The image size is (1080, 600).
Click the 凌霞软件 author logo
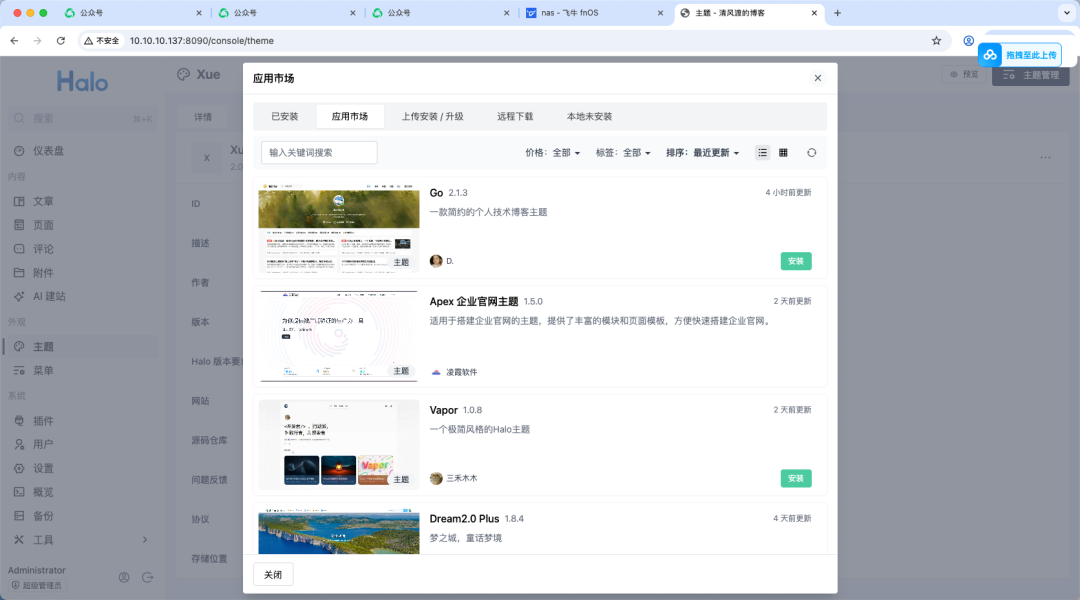(436, 372)
